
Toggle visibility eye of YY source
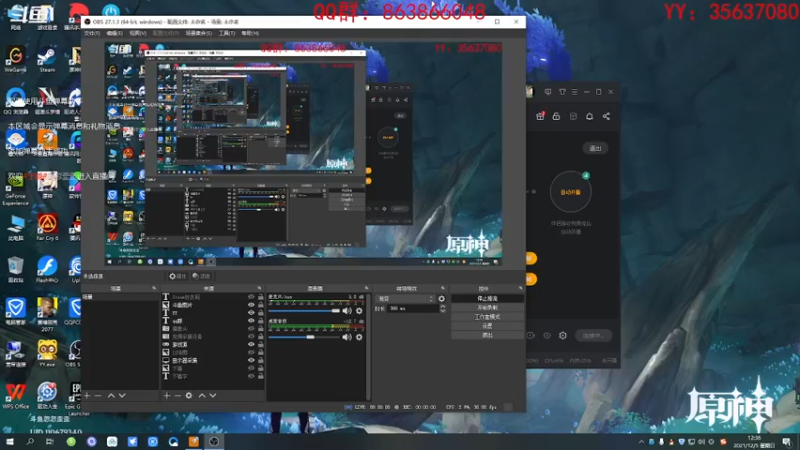pyautogui.click(x=251, y=313)
